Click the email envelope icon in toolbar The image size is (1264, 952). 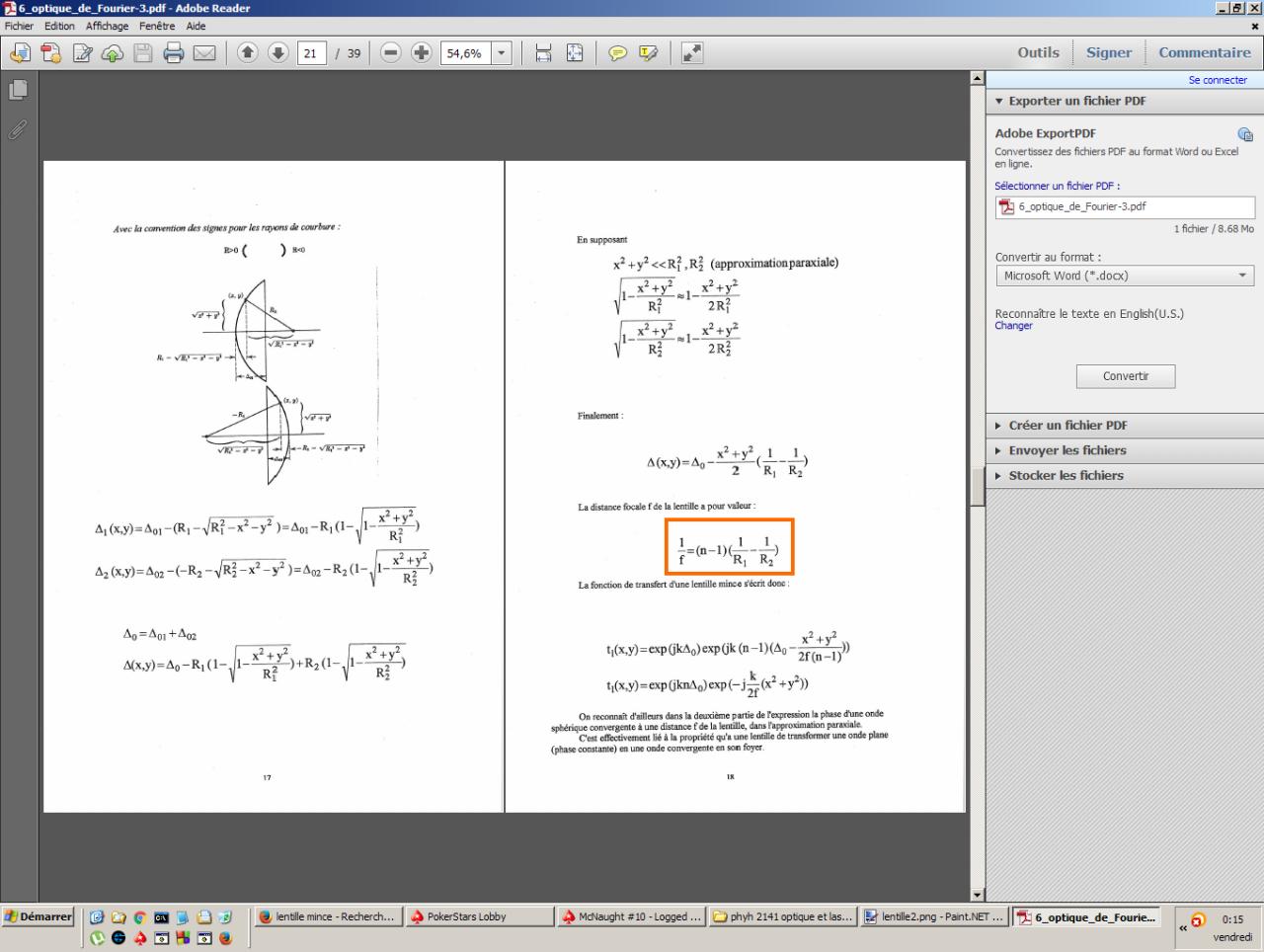[x=204, y=53]
